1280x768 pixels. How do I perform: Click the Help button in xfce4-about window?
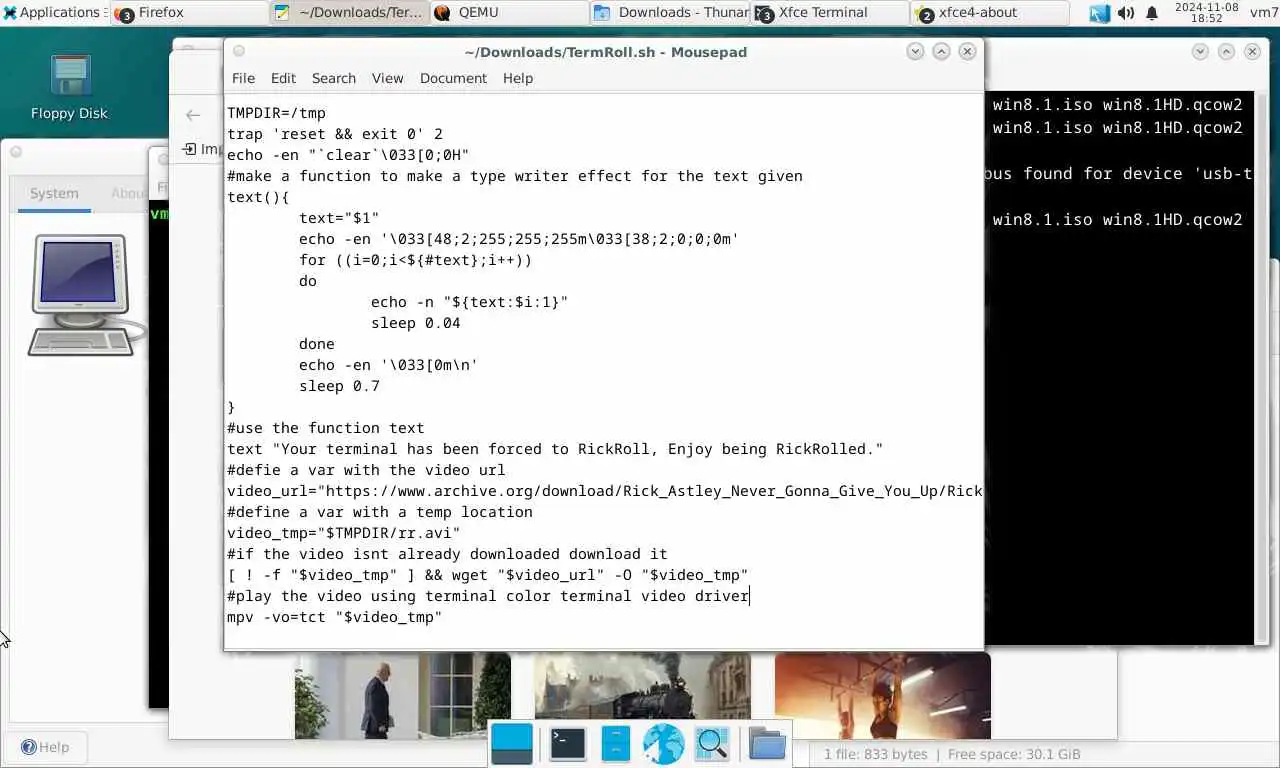46,747
